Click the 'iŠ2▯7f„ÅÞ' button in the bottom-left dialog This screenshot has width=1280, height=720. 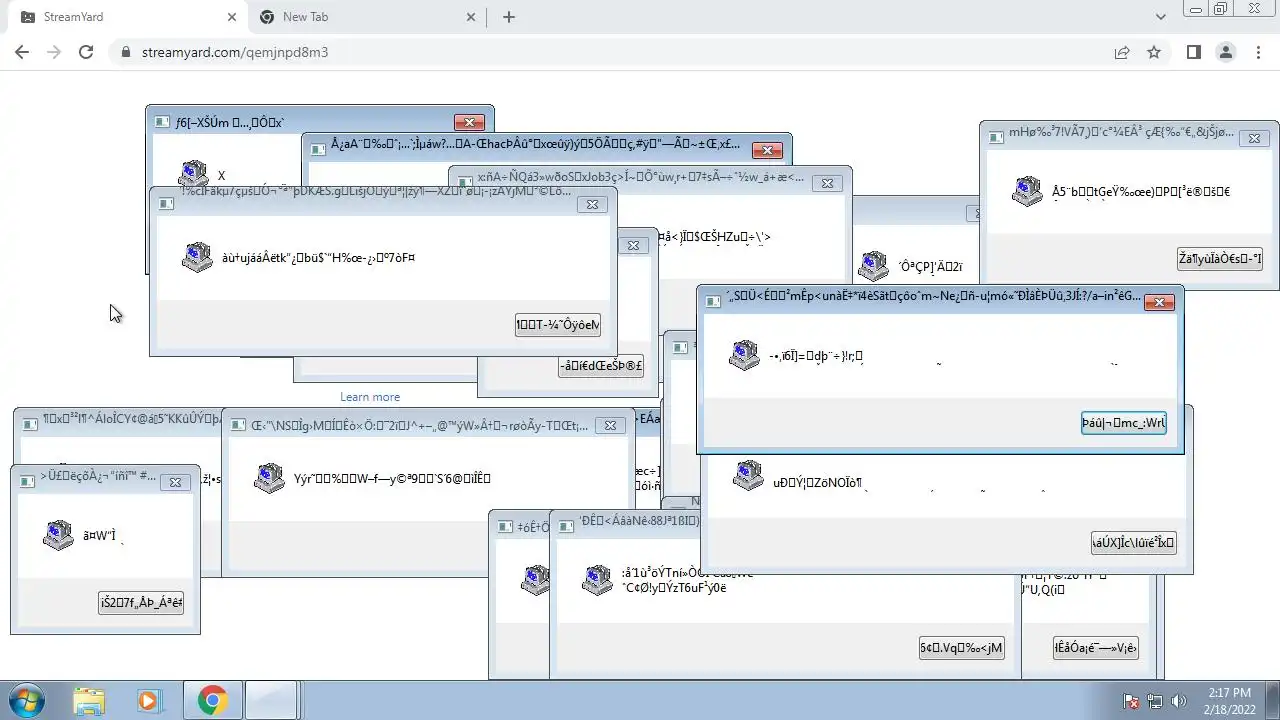[141, 602]
